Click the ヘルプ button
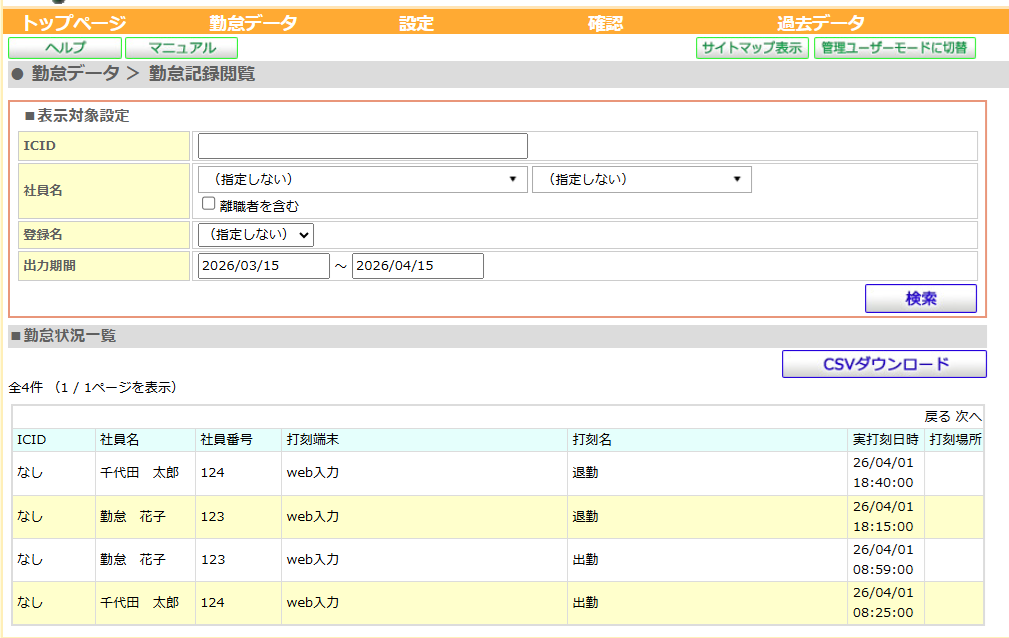 click(x=65, y=47)
